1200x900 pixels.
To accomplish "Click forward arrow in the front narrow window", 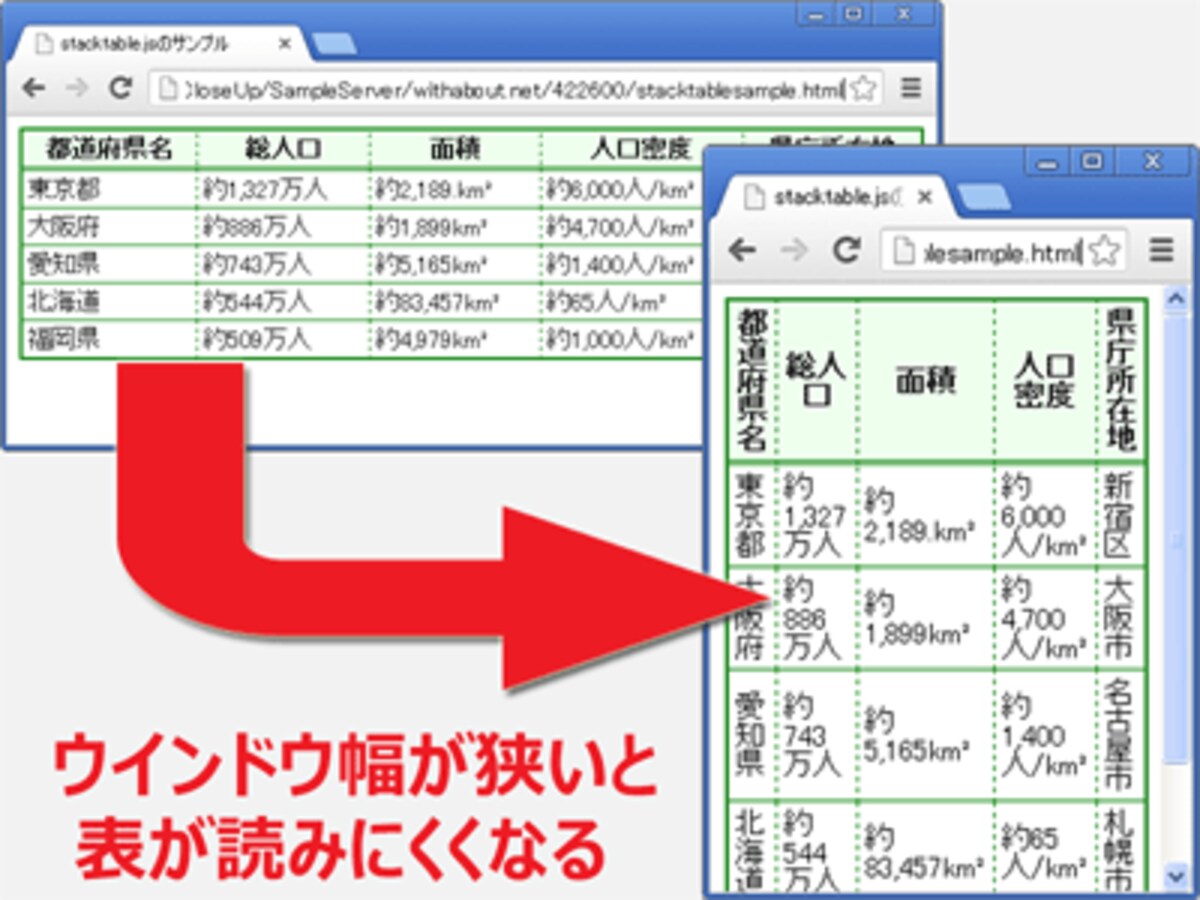I will pyautogui.click(x=794, y=250).
